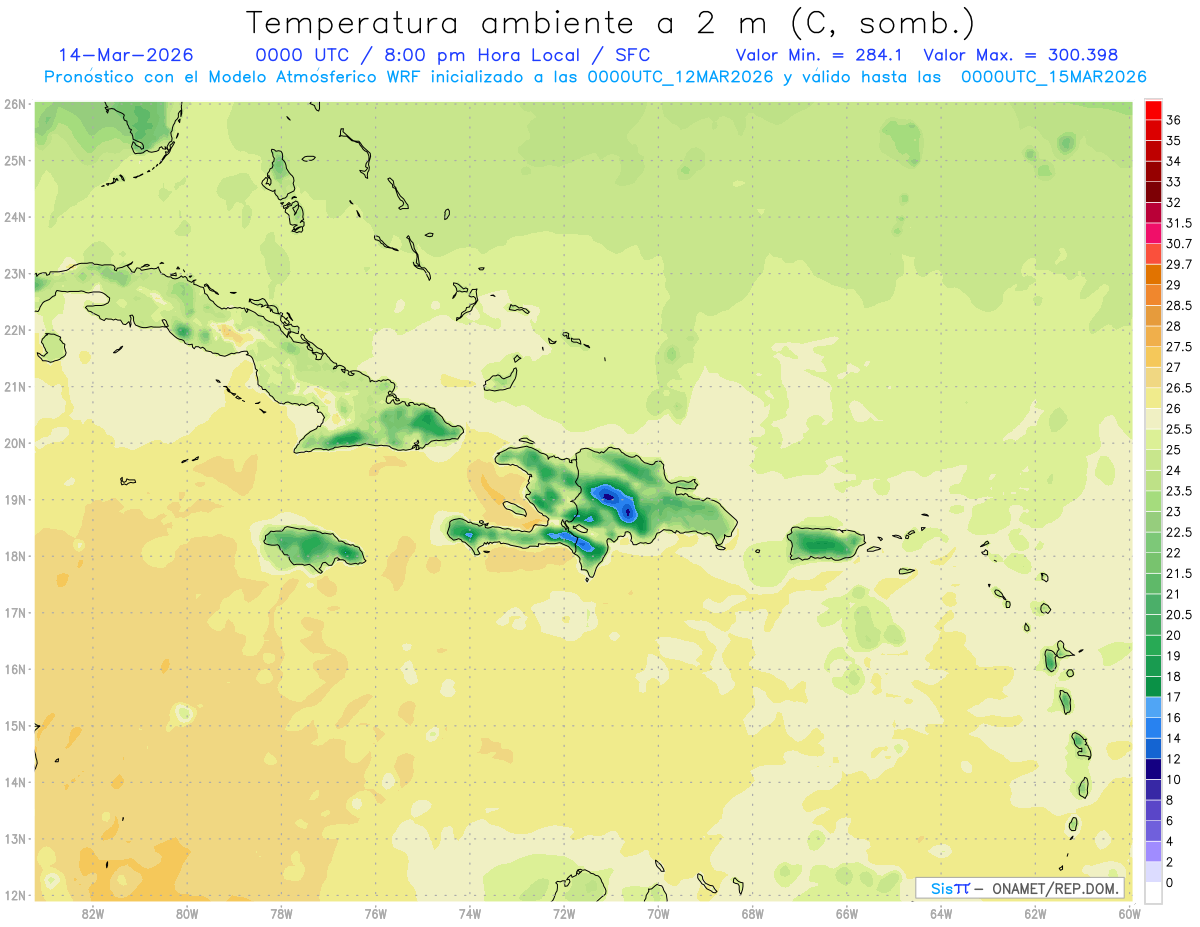Image resolution: width=1200 pixels, height=927 pixels.
Task: Click the '31.5' legend value
Action: pyautogui.click(x=1179, y=223)
